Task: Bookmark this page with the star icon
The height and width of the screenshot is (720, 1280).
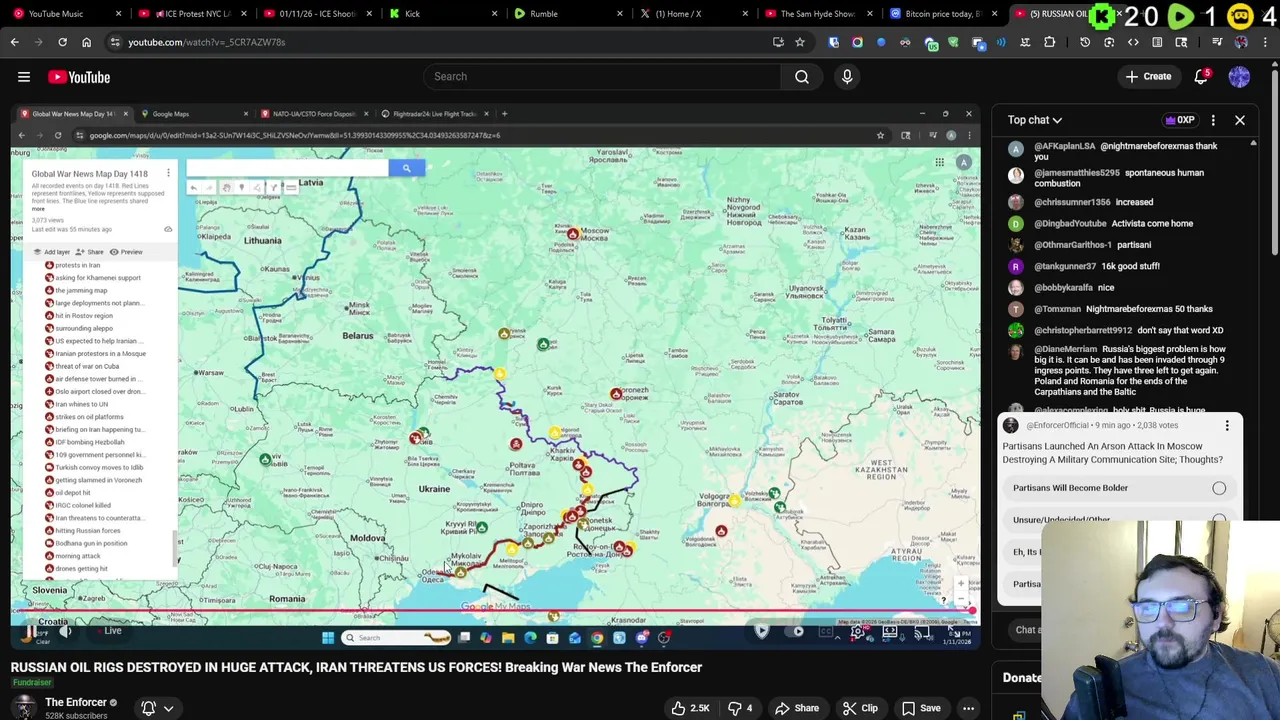Action: point(800,42)
